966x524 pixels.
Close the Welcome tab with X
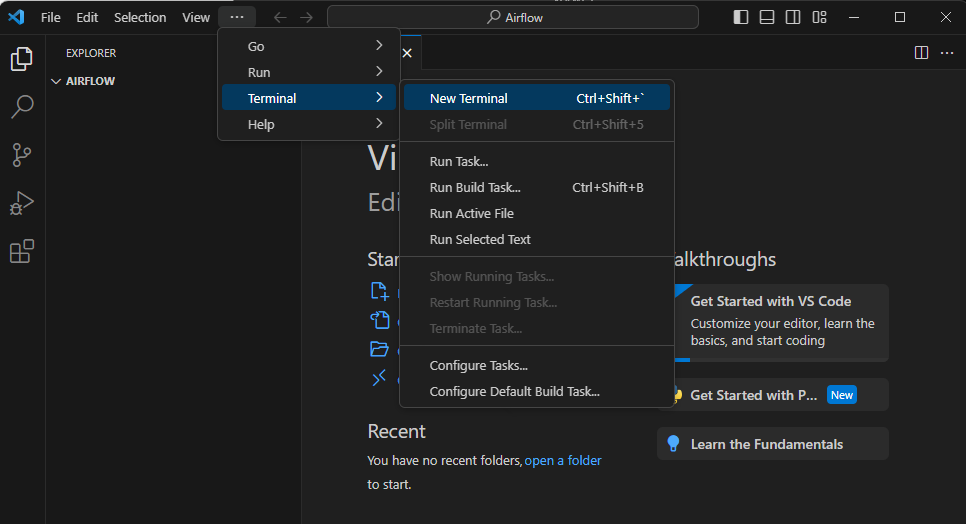[407, 53]
